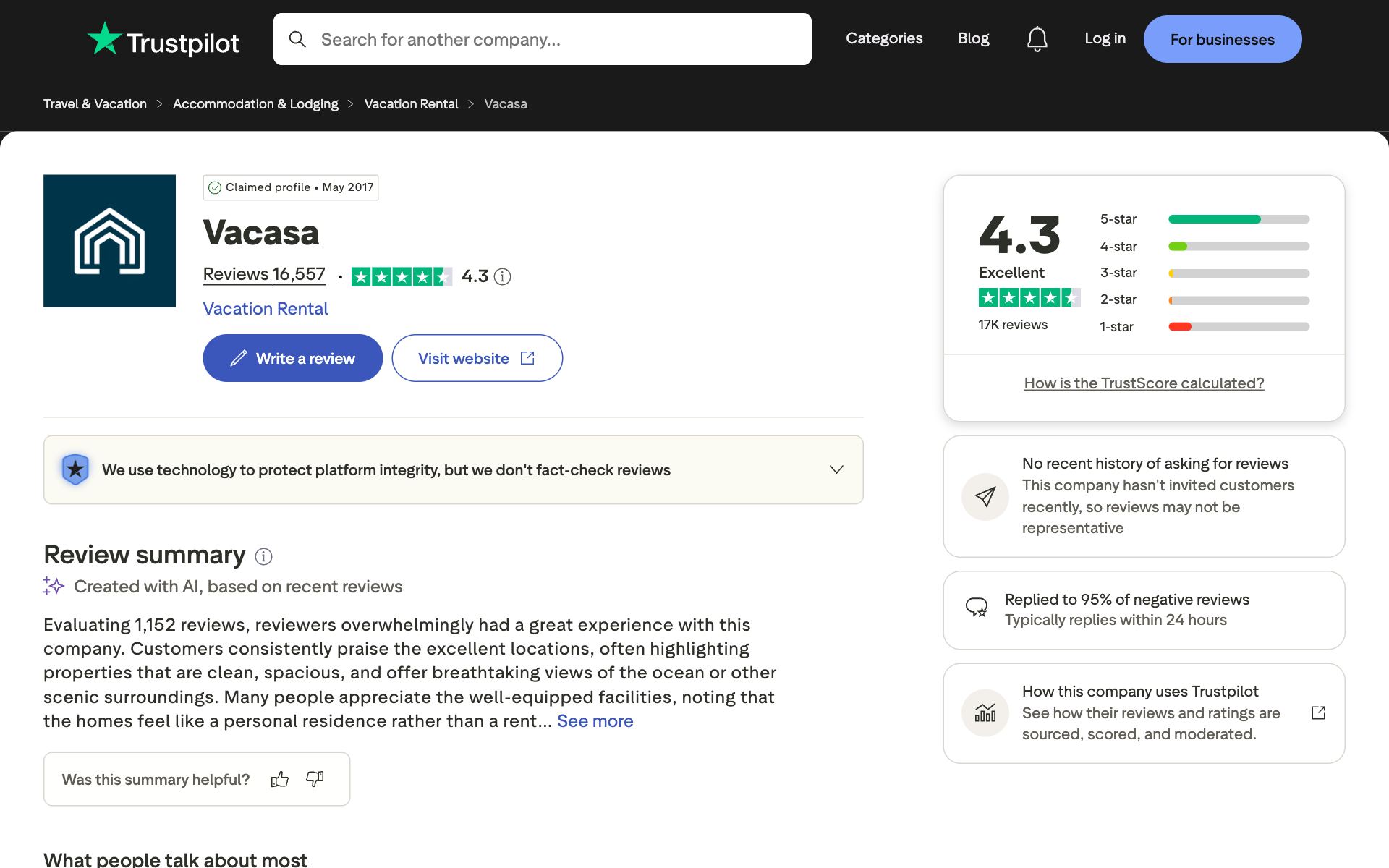Viewport: 1389px width, 868px height.
Task: Expand the platform integrity notice chevron
Action: [x=836, y=469]
